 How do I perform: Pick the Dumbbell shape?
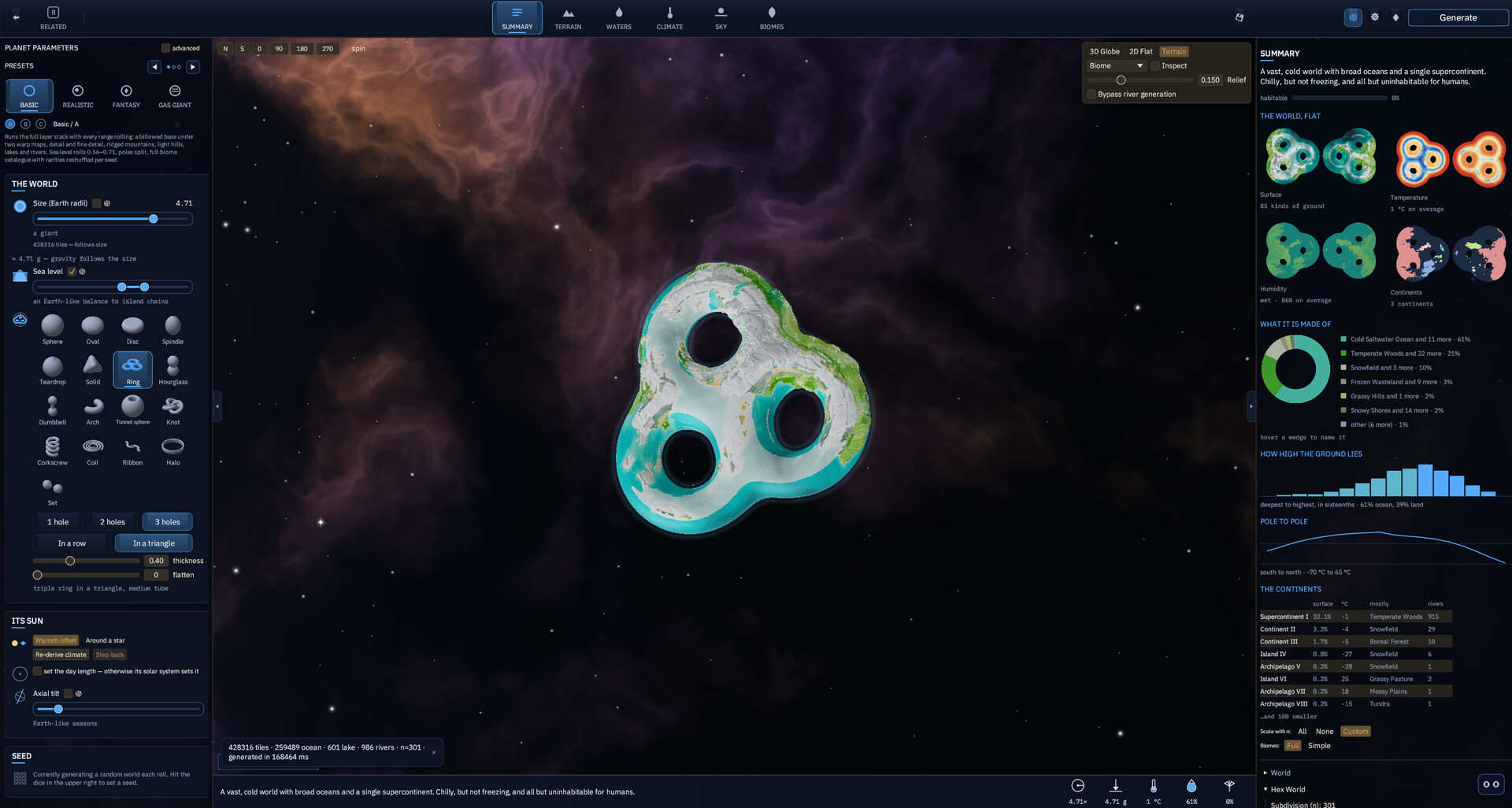point(52,410)
